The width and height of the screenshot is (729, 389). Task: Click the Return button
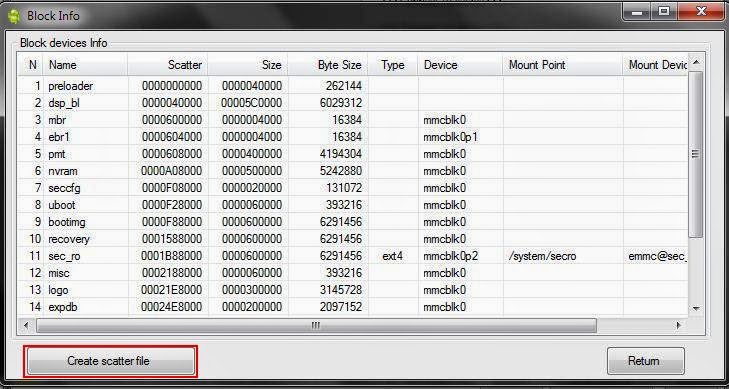pos(645,361)
